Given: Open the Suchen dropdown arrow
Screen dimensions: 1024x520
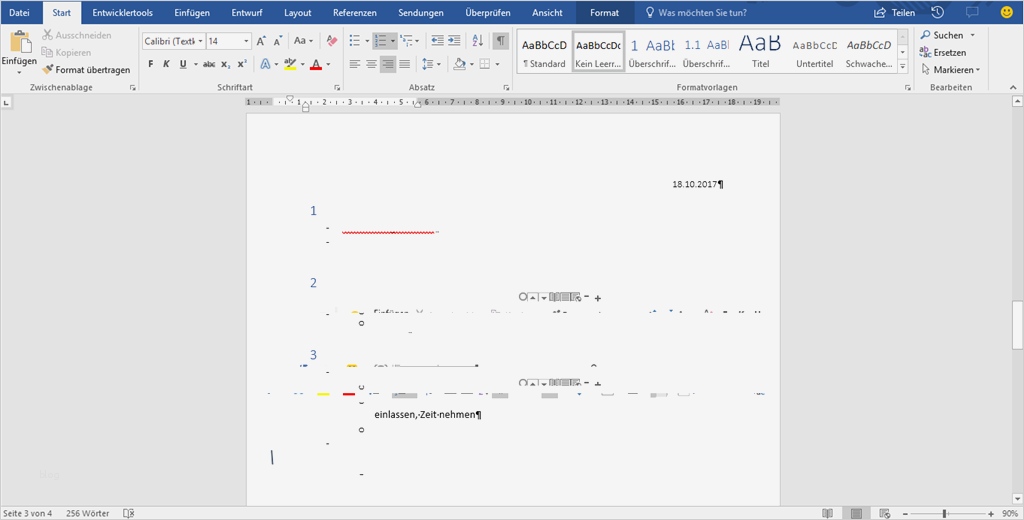Looking at the screenshot, I should (x=972, y=35).
